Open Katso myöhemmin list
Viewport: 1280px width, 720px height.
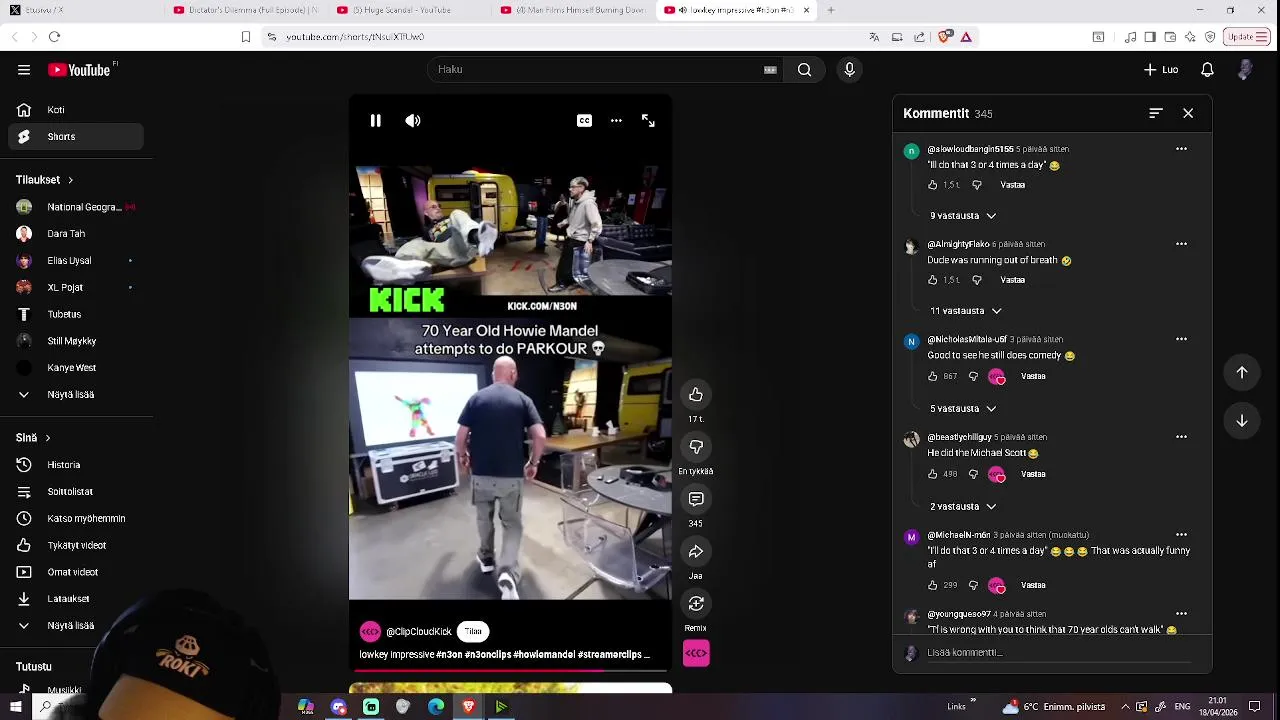(76, 519)
